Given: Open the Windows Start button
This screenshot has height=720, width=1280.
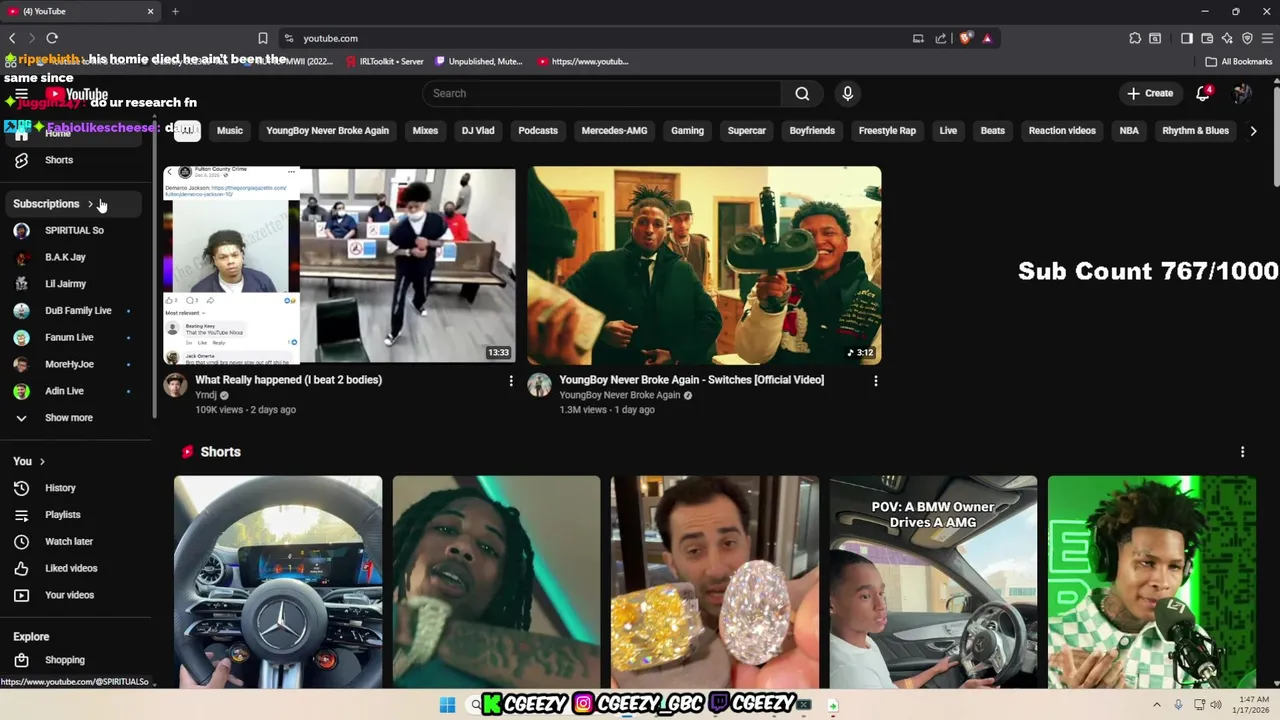Looking at the screenshot, I should 447,705.
